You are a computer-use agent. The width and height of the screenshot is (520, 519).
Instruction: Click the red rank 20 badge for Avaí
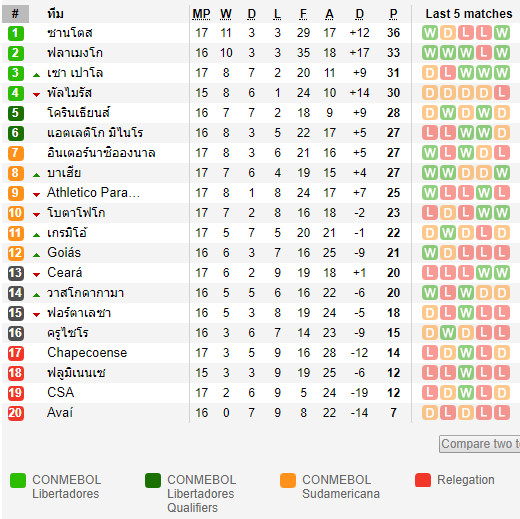coord(16,413)
